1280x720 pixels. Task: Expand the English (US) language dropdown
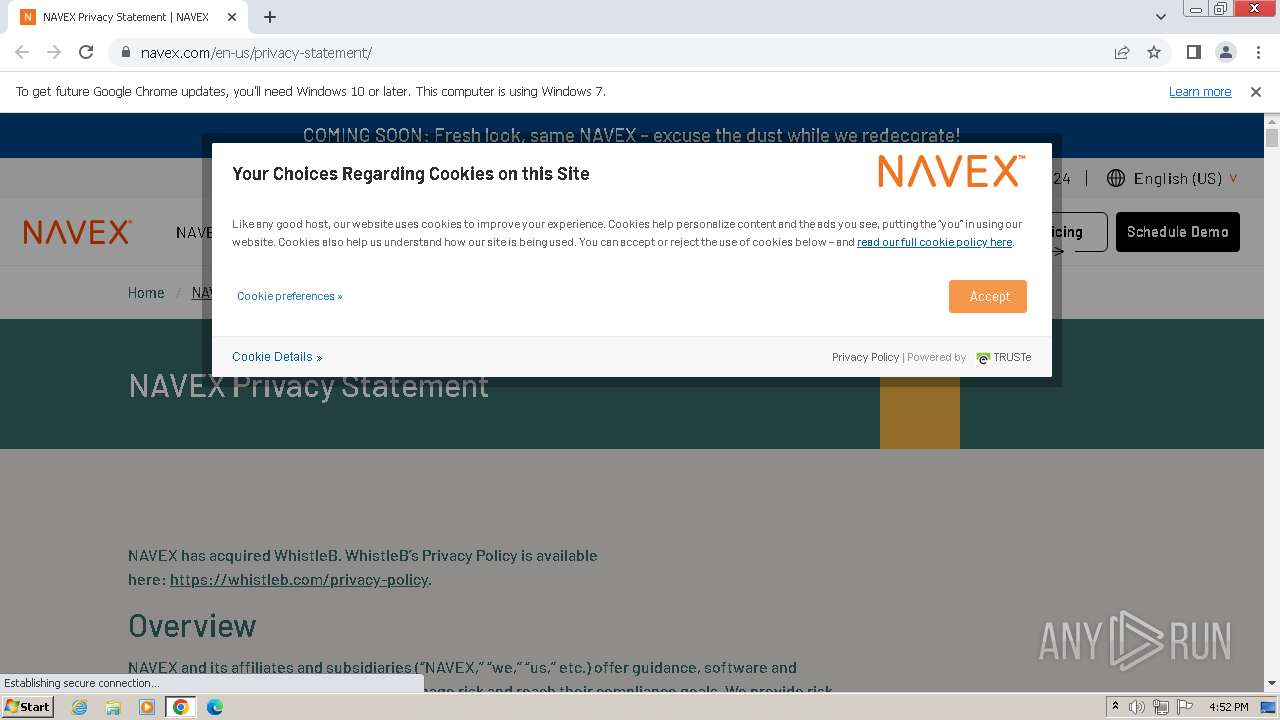click(1185, 178)
